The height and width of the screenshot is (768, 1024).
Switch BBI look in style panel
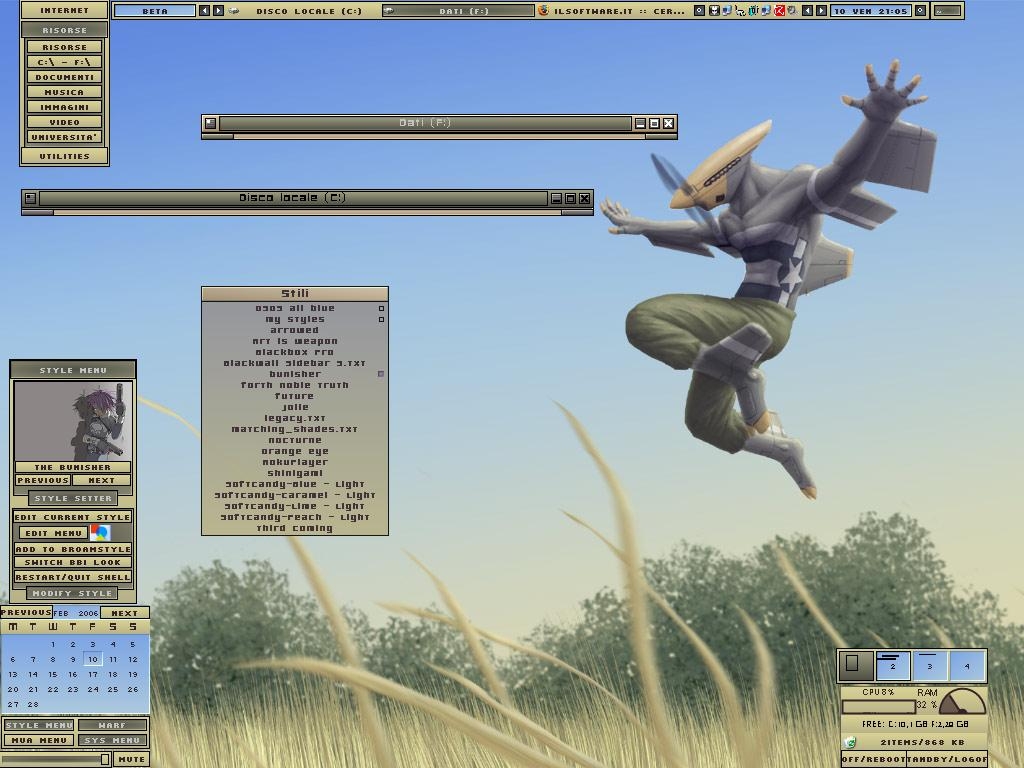tap(72, 562)
